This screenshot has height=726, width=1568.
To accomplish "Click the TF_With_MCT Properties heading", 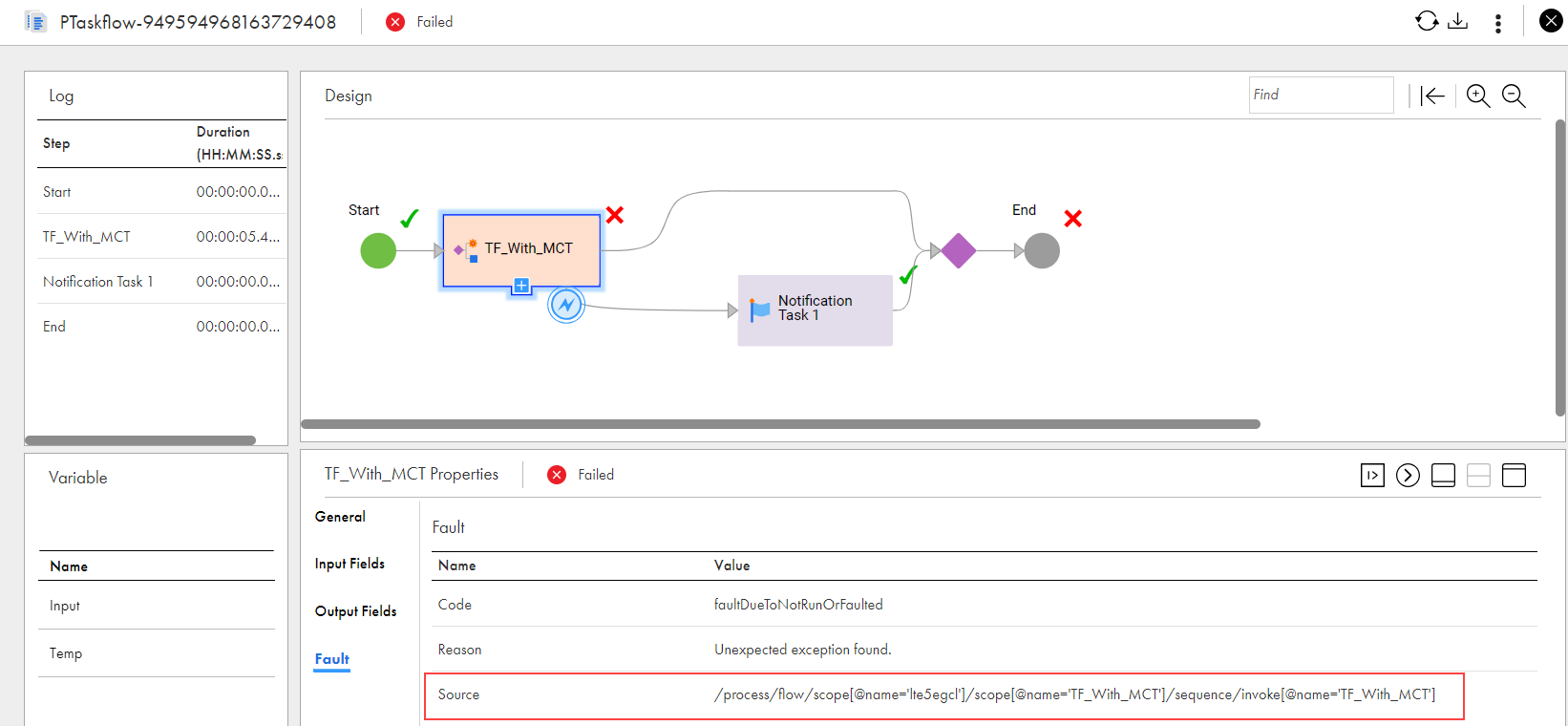I will [x=412, y=474].
